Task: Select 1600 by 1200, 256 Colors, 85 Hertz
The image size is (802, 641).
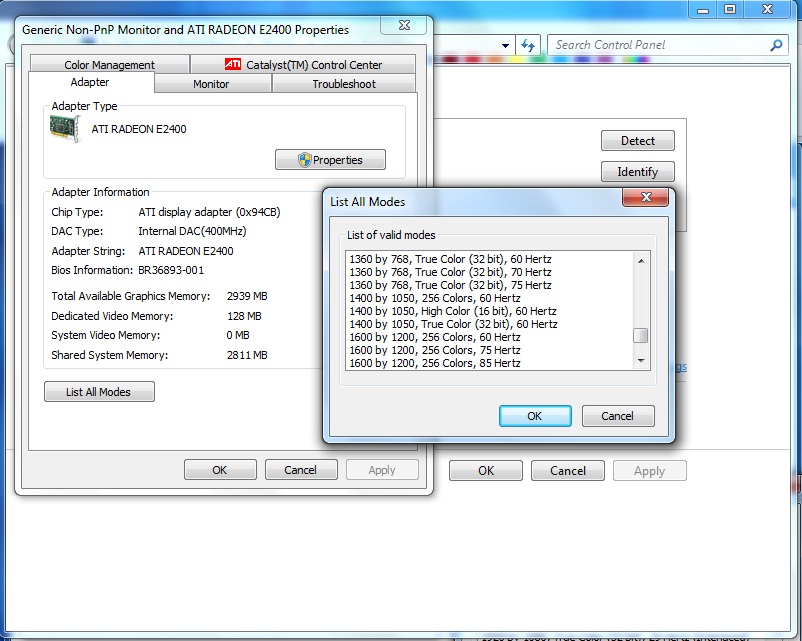Action: click(435, 363)
